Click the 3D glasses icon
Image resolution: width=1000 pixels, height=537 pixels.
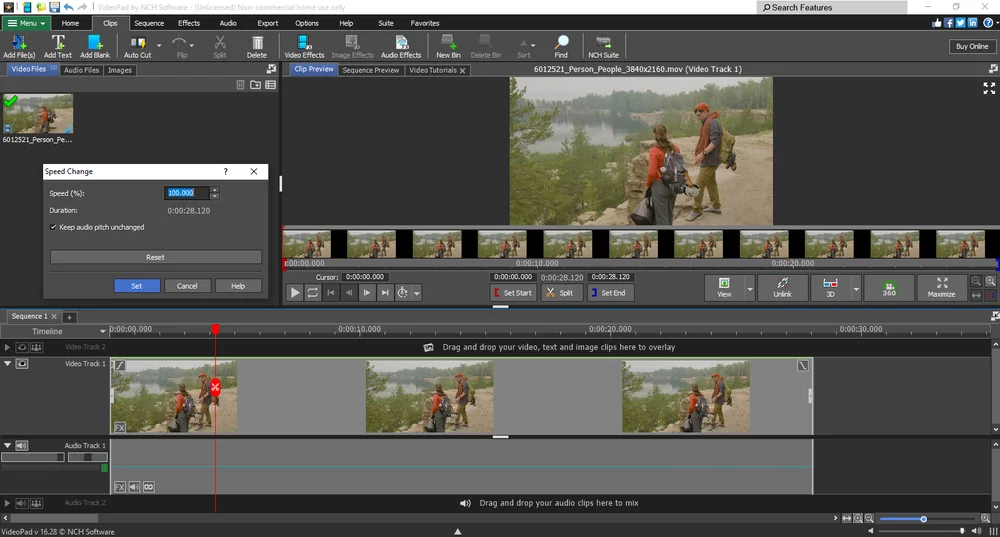tap(830, 288)
